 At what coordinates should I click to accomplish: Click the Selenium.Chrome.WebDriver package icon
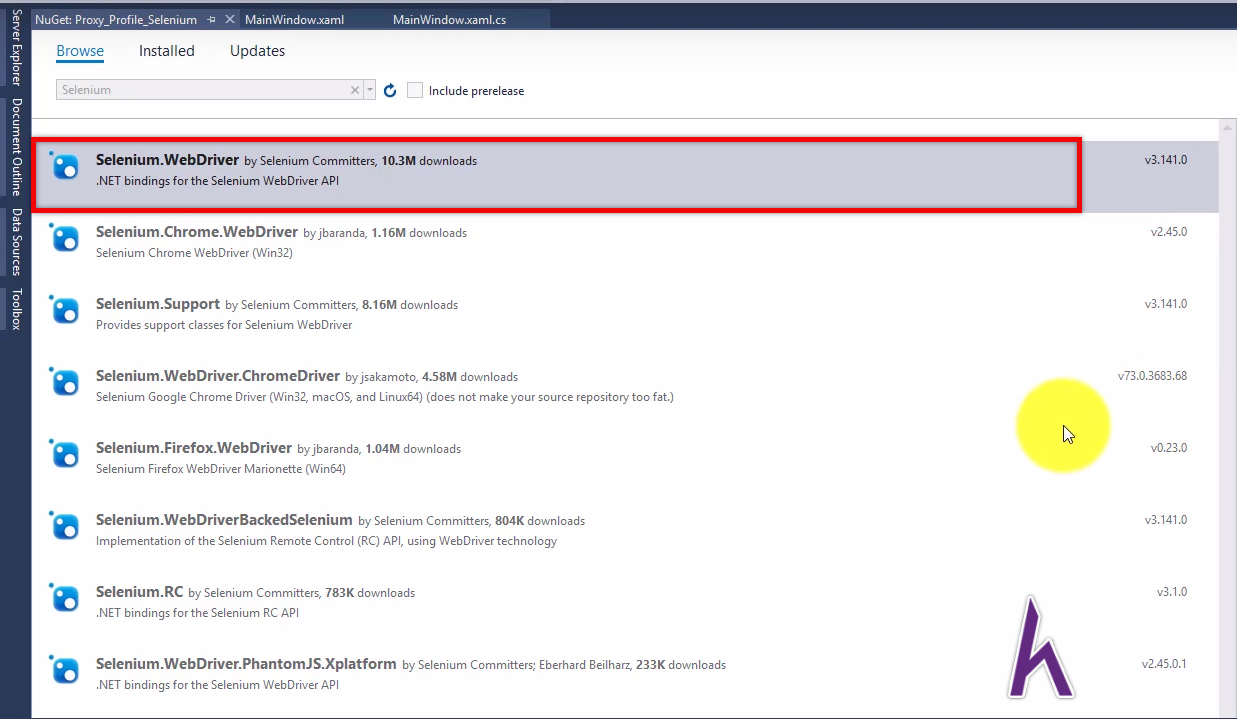coord(65,238)
